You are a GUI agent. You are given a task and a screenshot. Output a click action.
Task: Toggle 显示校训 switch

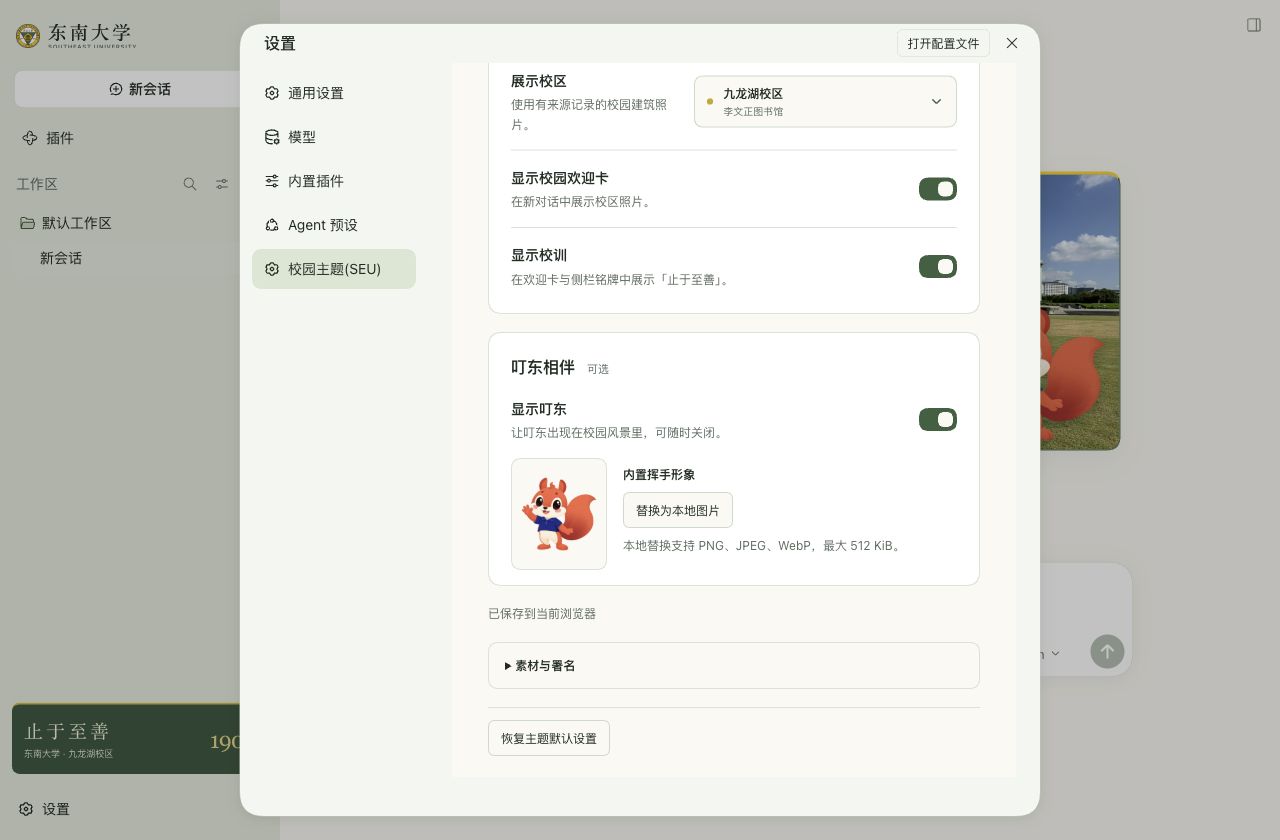point(938,266)
